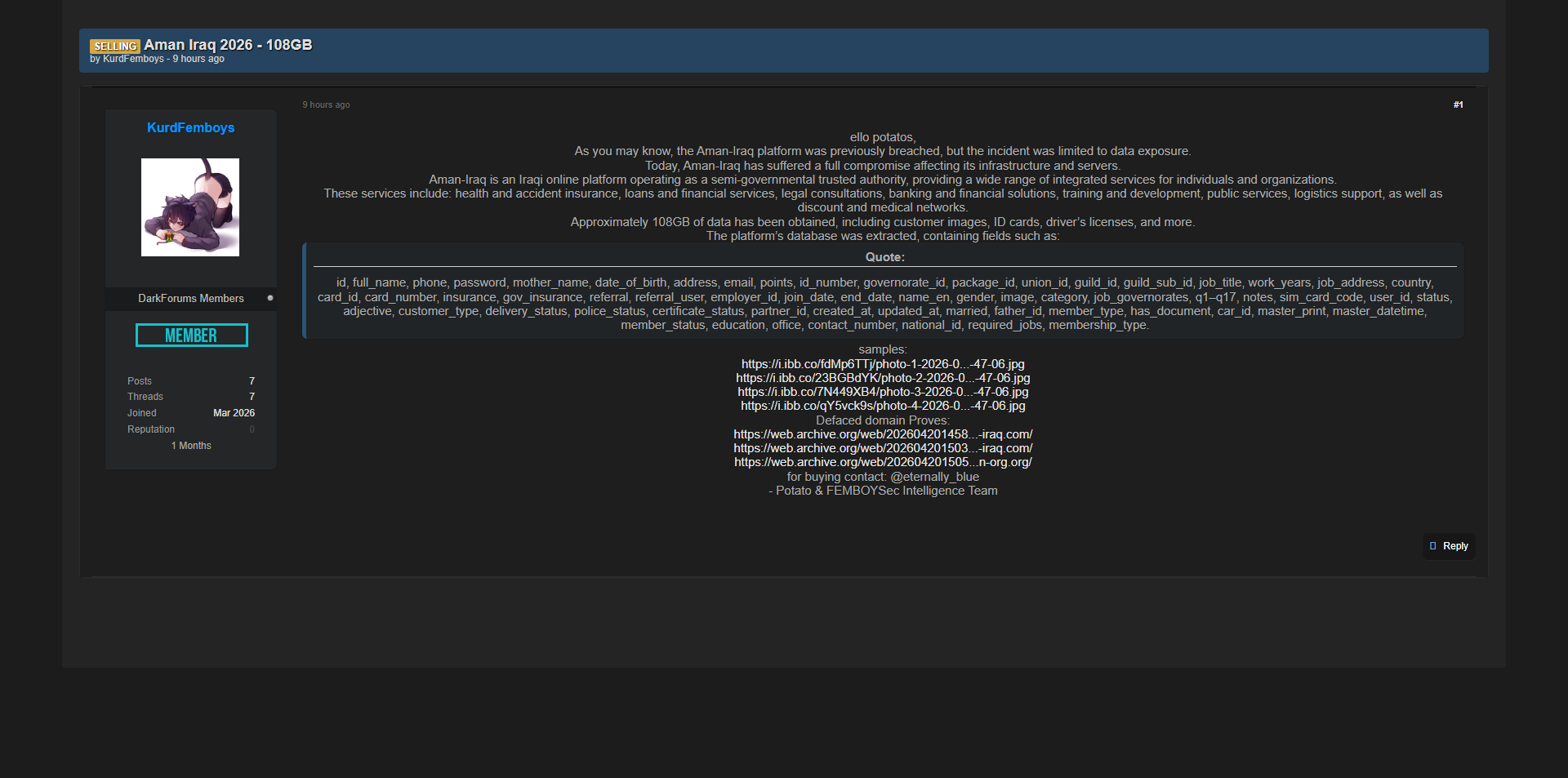This screenshot has height=778, width=1568.
Task: Open the photo-4 sample image link
Action: (882, 406)
